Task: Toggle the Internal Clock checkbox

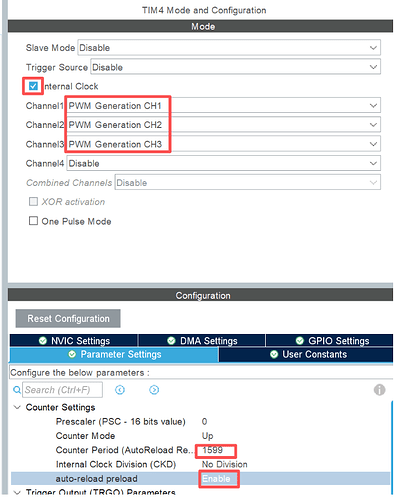Action: [x=33, y=86]
